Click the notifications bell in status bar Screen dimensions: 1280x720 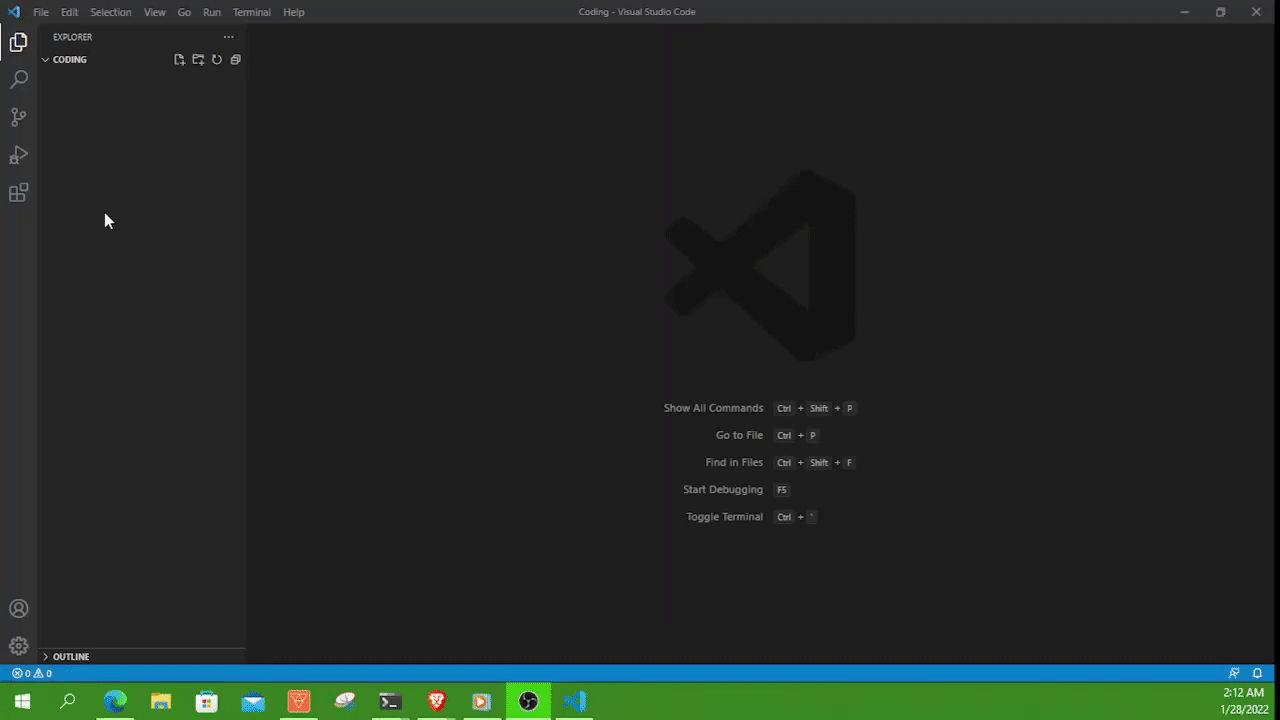click(x=1257, y=673)
